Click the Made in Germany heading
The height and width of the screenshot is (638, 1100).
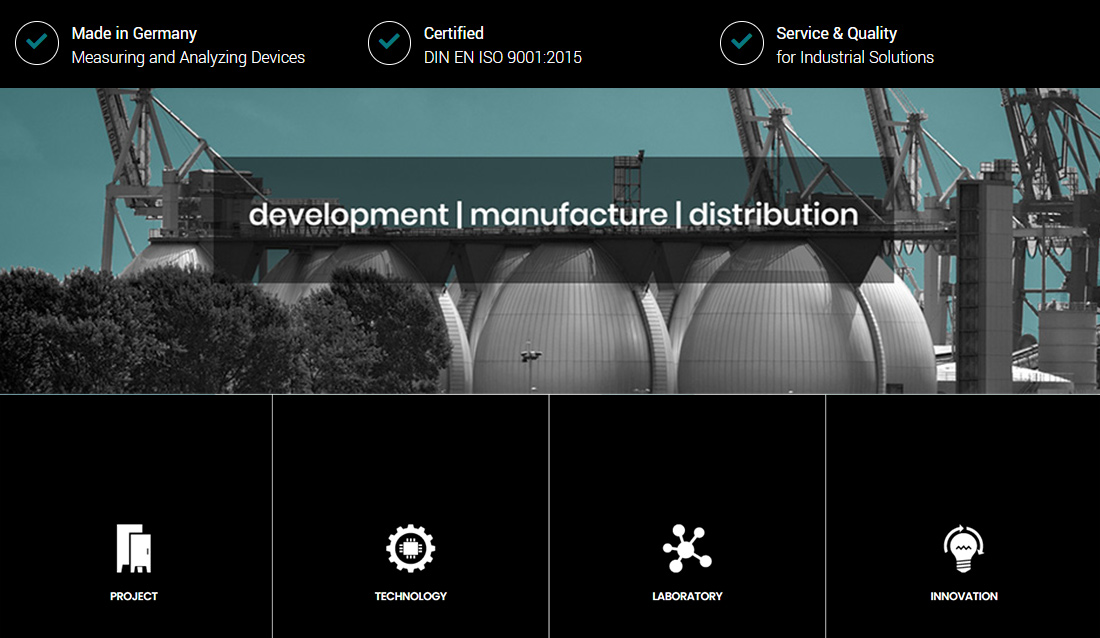(x=134, y=33)
